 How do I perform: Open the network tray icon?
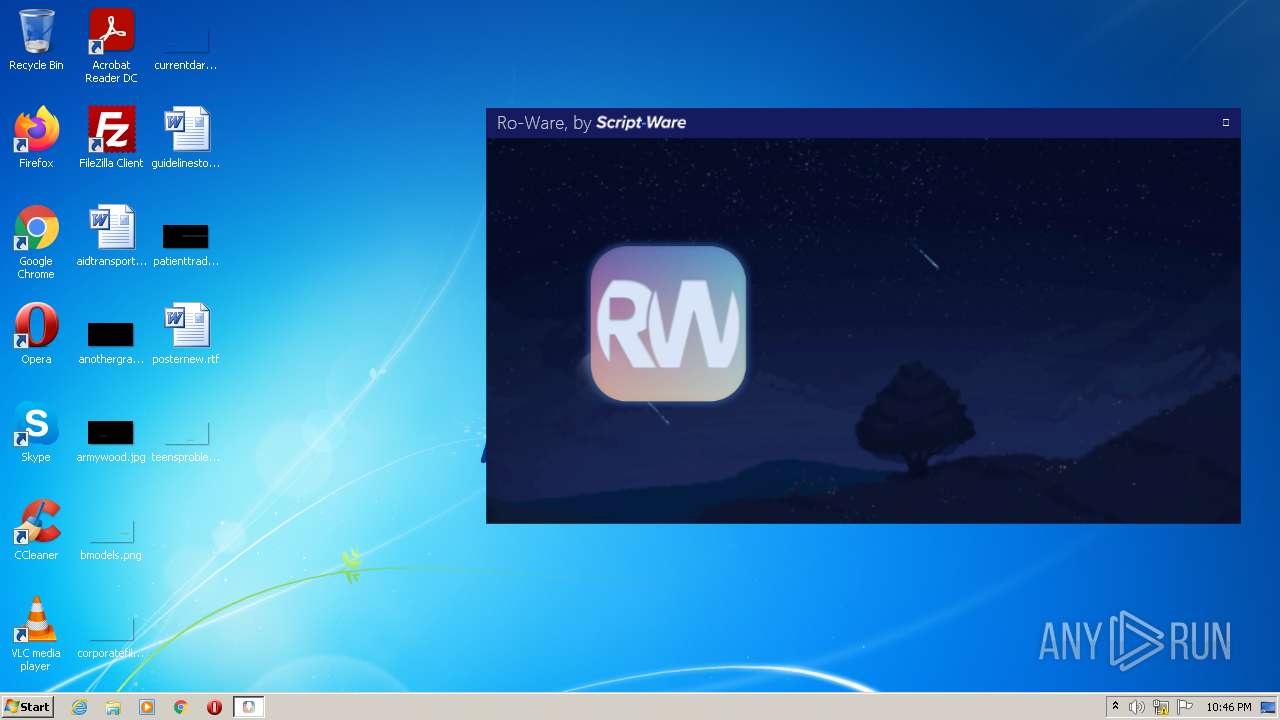[1161, 707]
